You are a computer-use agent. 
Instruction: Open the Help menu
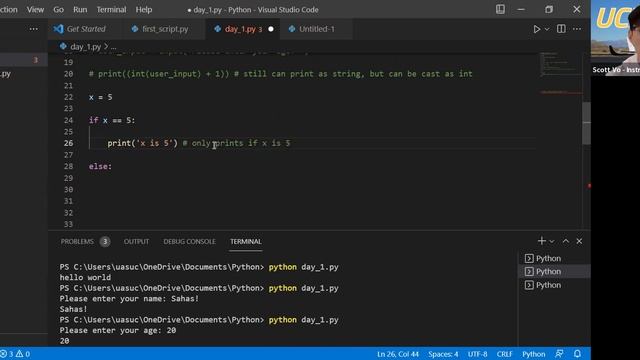(144, 9)
